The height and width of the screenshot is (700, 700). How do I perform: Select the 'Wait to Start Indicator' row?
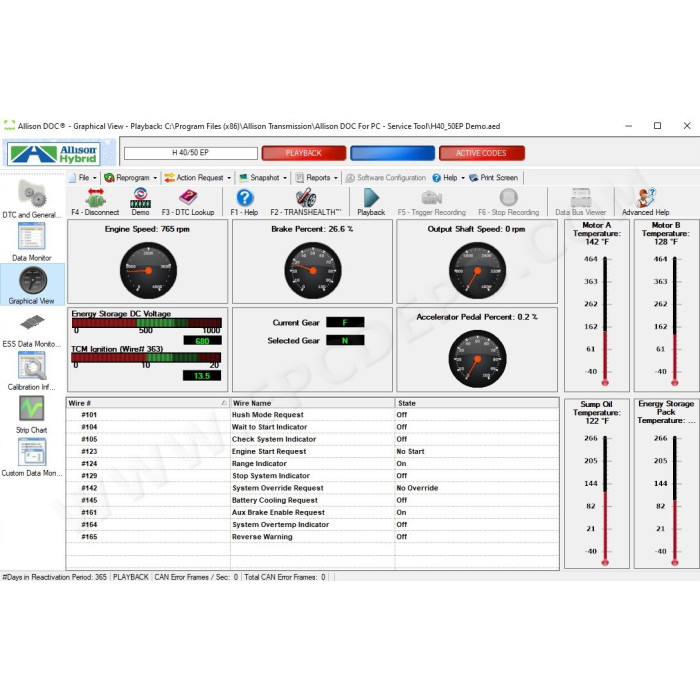click(x=312, y=427)
